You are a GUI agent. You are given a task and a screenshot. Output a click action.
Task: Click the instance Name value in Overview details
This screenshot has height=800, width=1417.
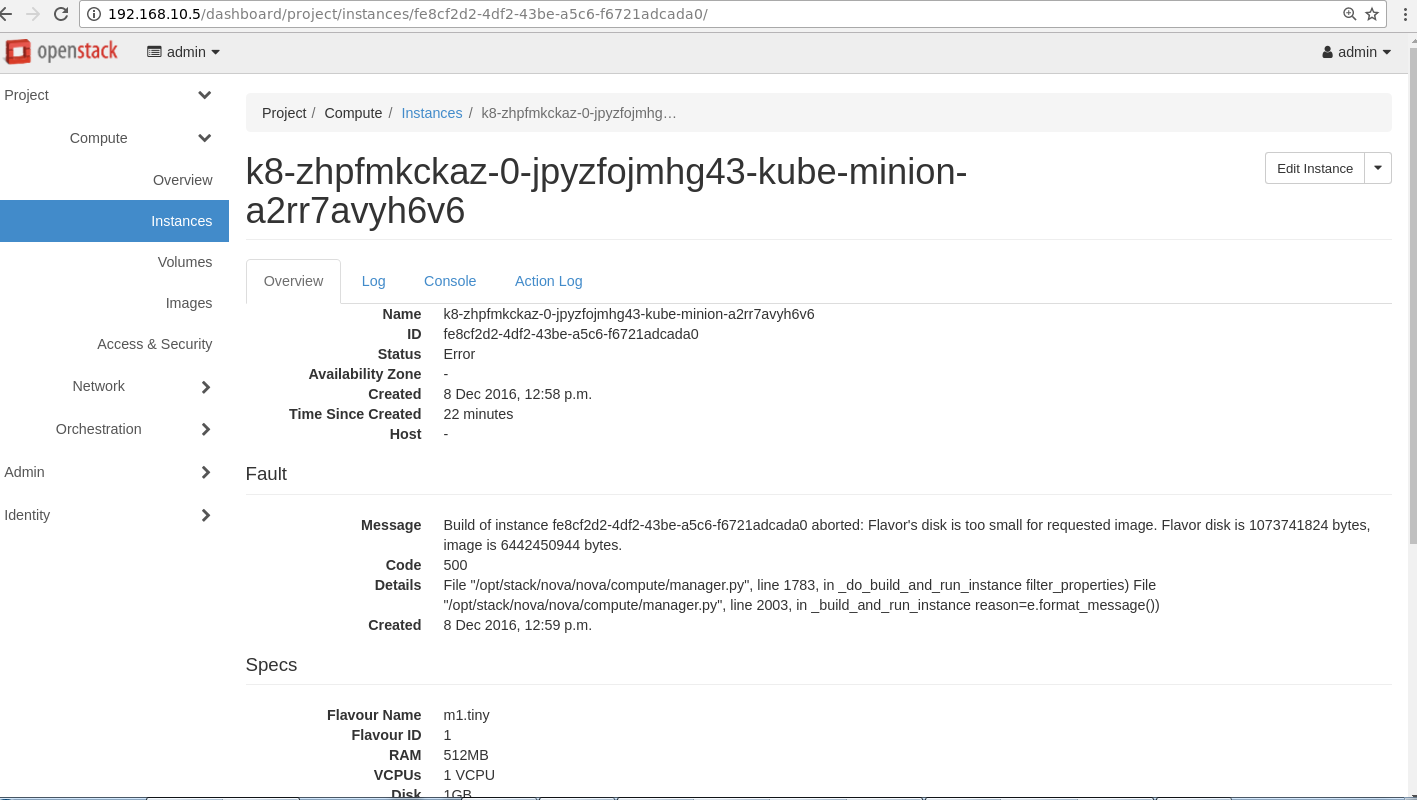[x=629, y=314]
